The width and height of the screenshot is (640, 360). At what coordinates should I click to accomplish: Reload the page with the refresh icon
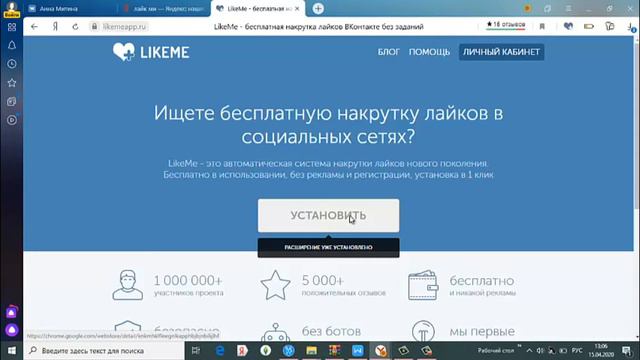coord(75,27)
